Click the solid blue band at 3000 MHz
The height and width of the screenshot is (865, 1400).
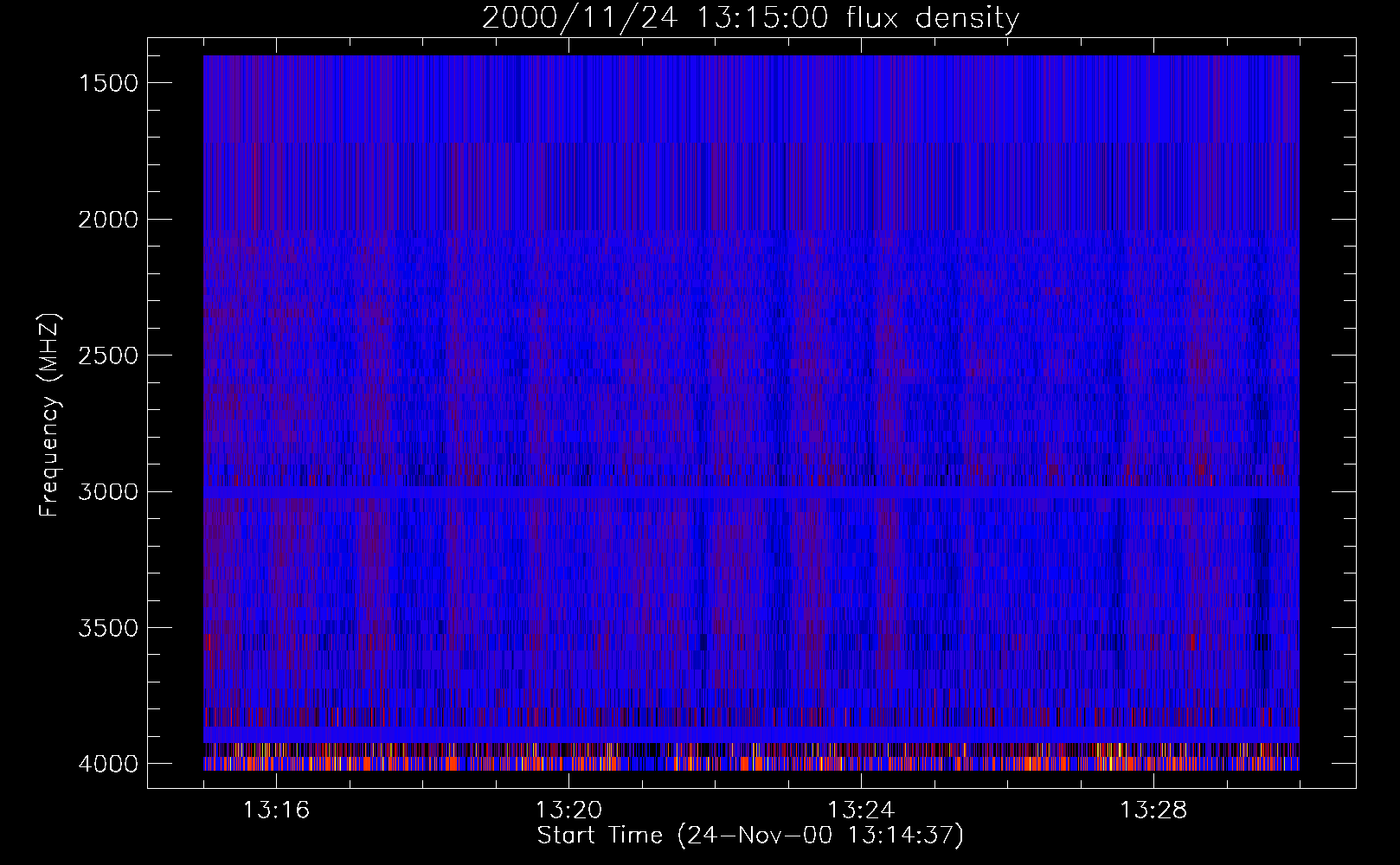pyautogui.click(x=751, y=491)
